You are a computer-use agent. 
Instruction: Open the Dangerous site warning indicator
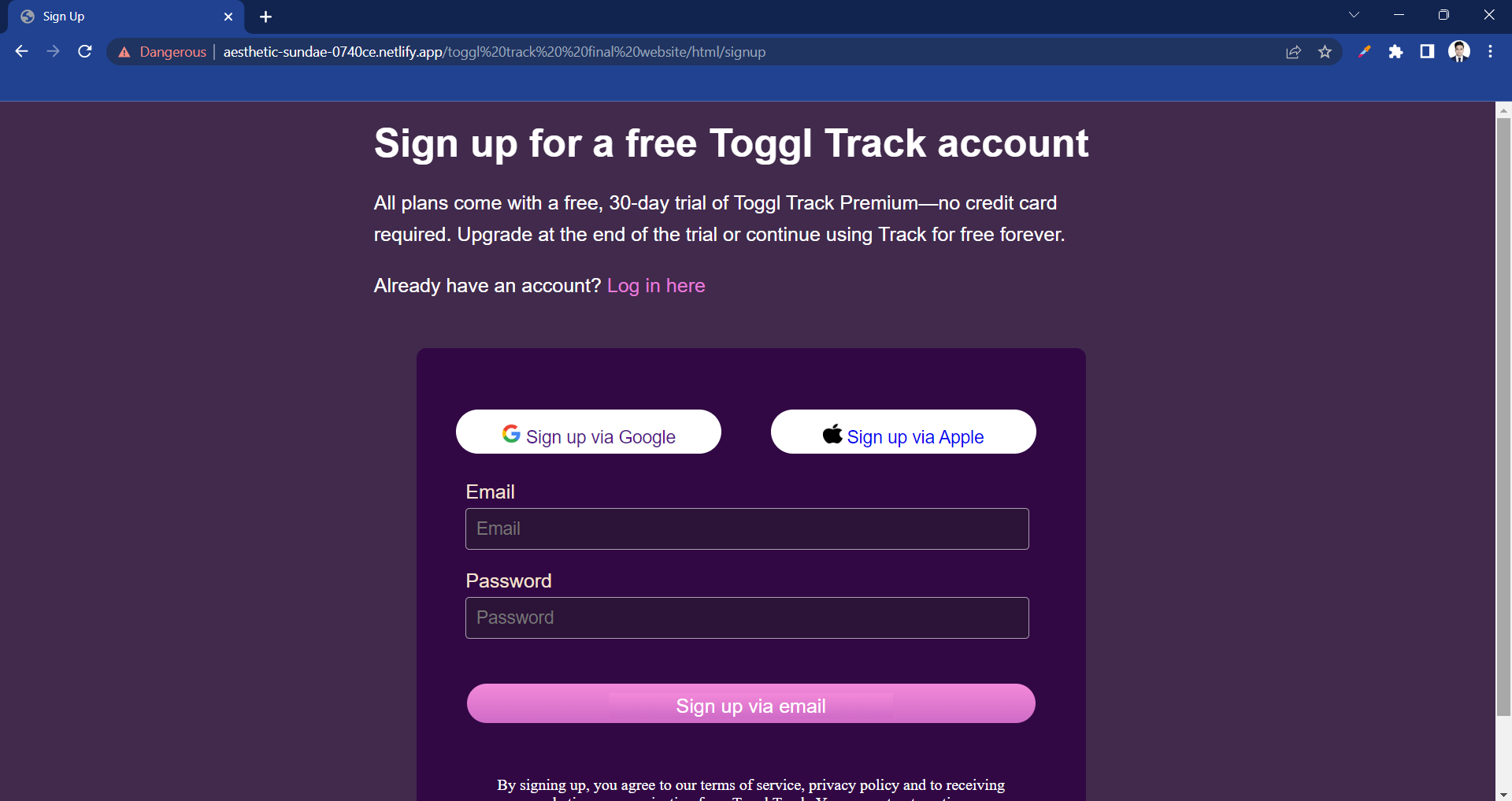(162, 52)
